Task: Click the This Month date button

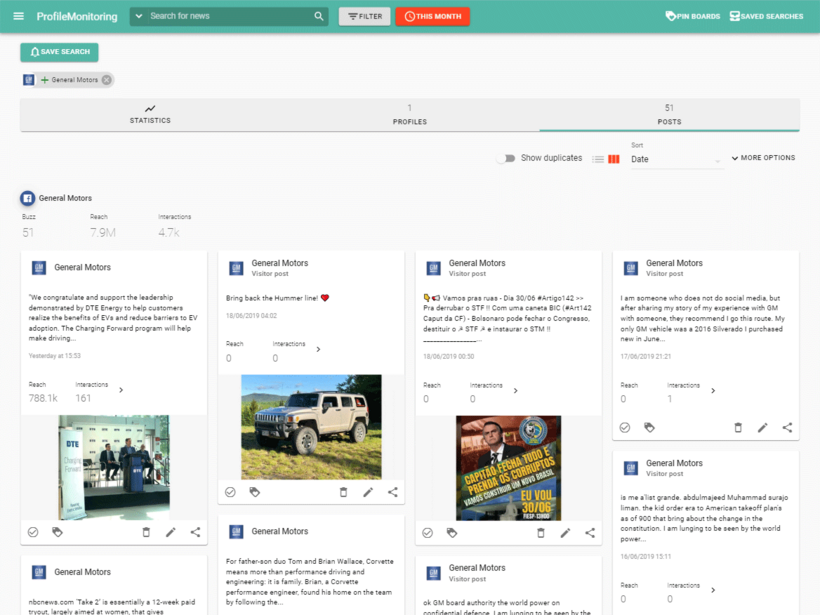Action: 433,16
